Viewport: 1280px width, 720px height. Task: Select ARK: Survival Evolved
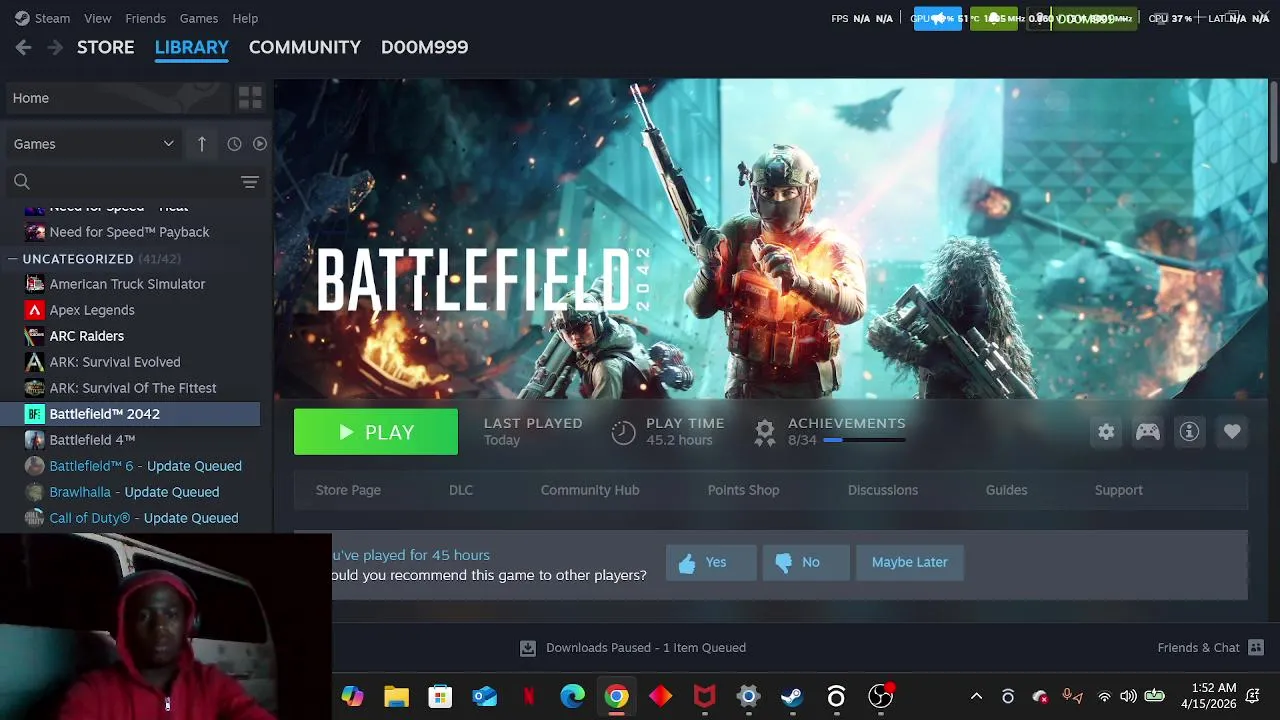coord(115,362)
